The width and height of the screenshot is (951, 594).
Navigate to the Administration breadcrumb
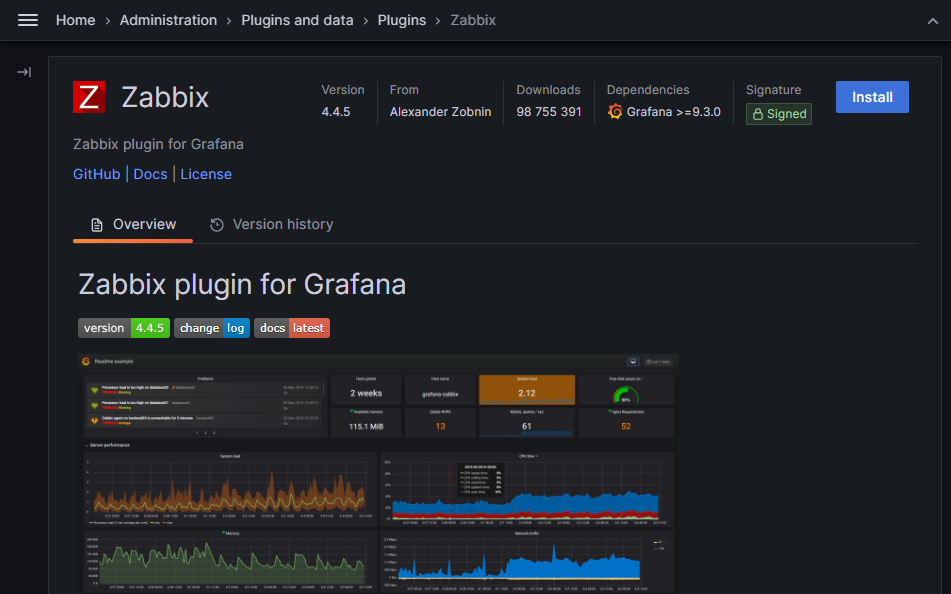click(168, 20)
